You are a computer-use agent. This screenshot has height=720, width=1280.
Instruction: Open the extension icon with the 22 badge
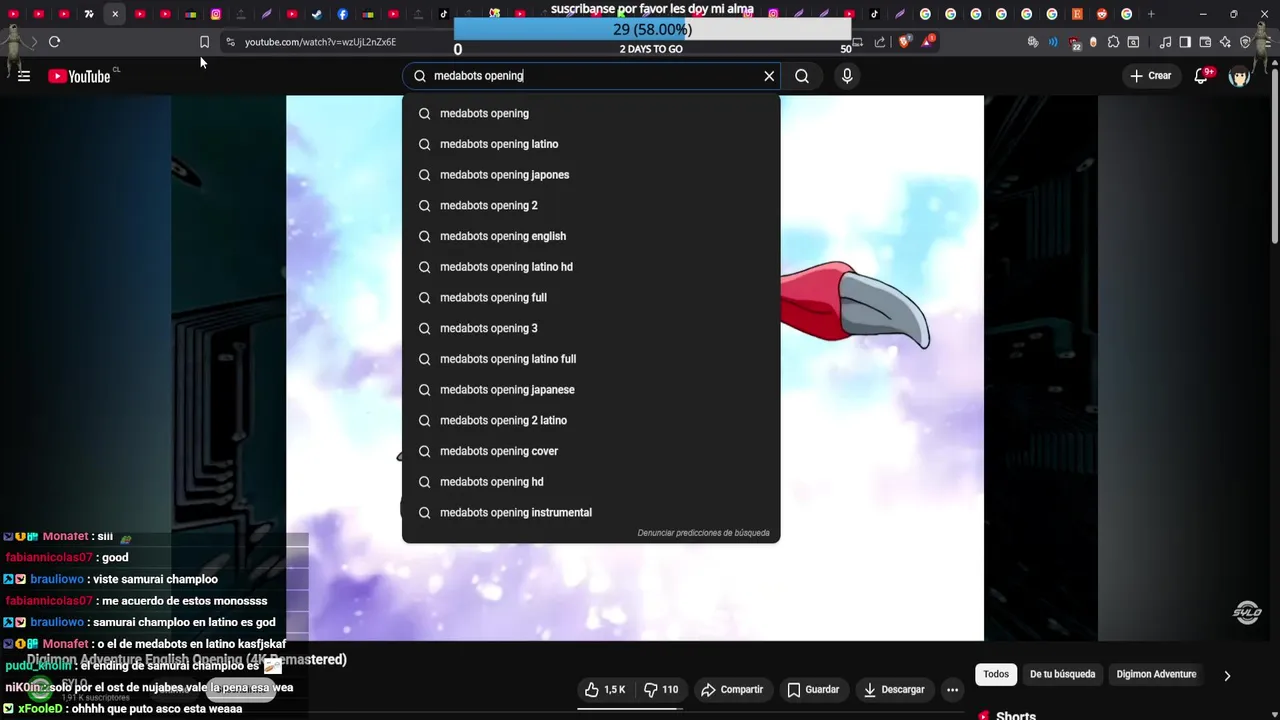(x=1075, y=42)
